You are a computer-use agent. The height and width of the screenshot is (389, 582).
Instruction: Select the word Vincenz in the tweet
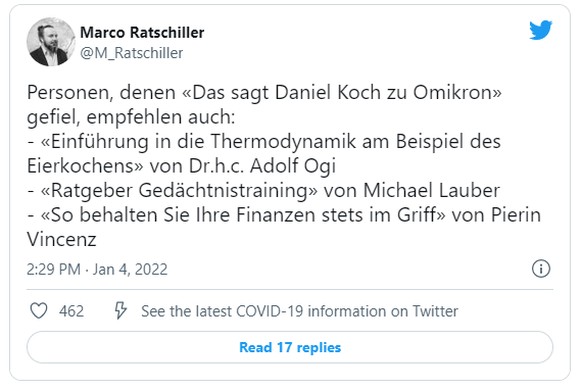[62, 239]
